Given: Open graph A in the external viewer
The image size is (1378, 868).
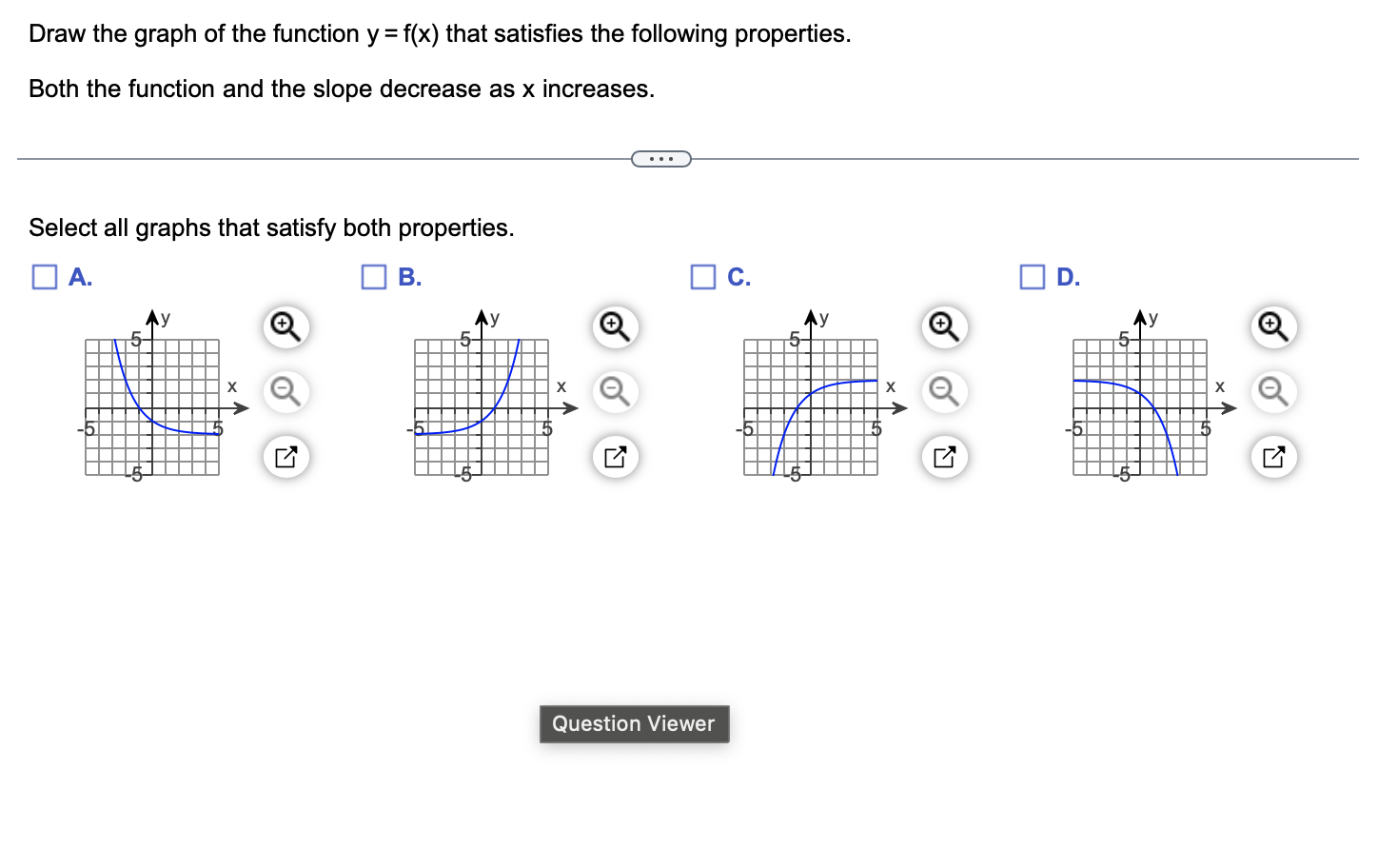Looking at the screenshot, I should (x=285, y=457).
